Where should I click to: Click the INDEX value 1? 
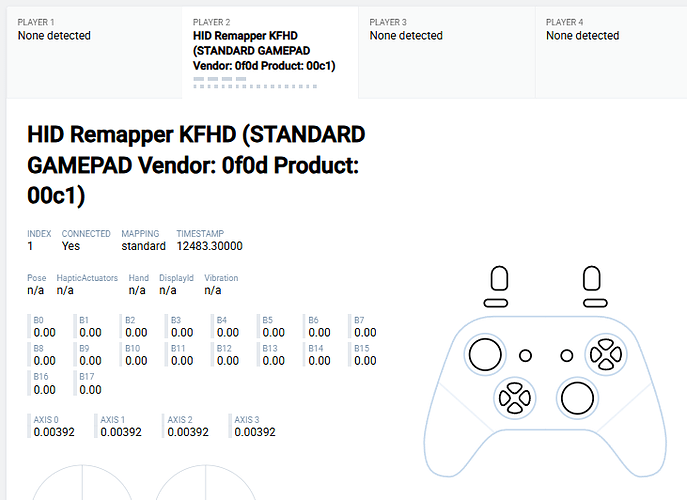(x=30, y=246)
